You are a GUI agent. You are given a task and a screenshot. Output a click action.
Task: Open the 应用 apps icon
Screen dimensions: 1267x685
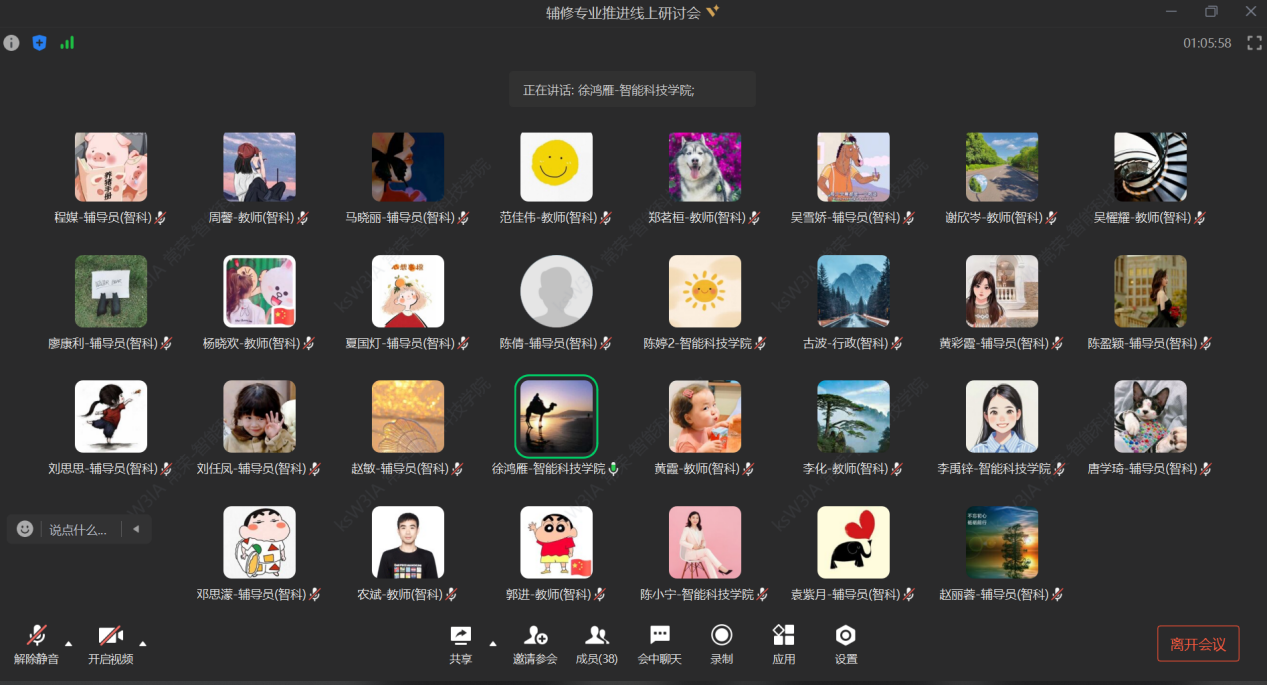click(784, 643)
